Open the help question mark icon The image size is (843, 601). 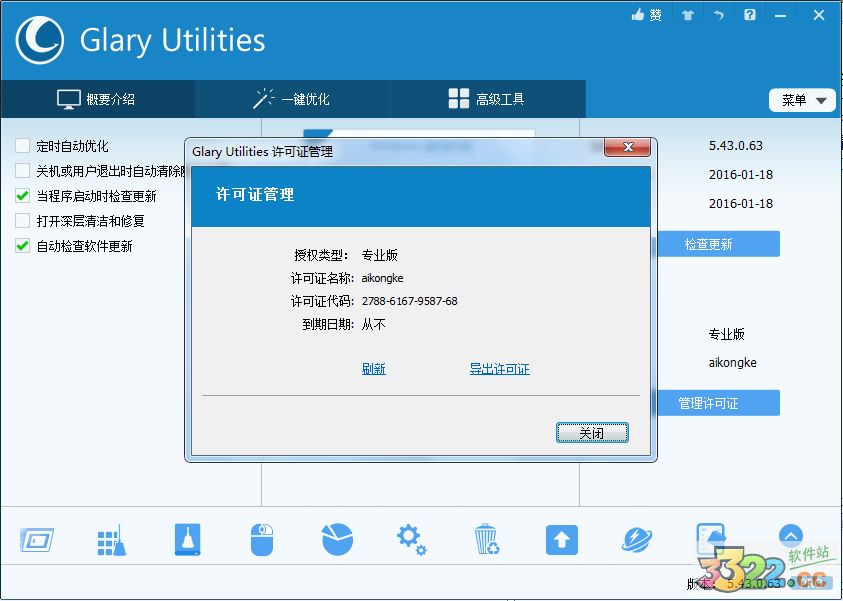coord(750,15)
